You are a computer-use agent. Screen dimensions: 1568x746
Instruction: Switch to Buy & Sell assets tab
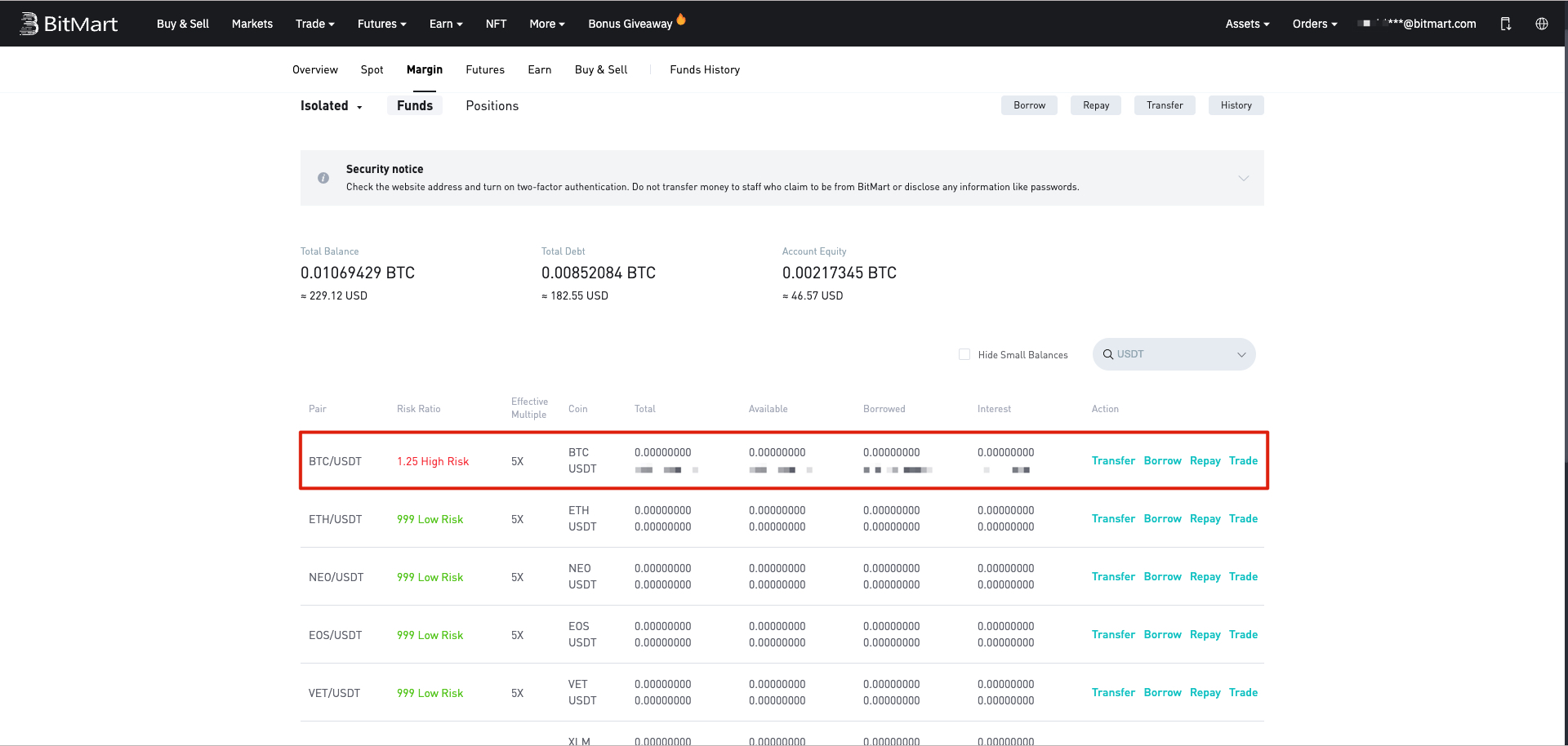point(601,69)
